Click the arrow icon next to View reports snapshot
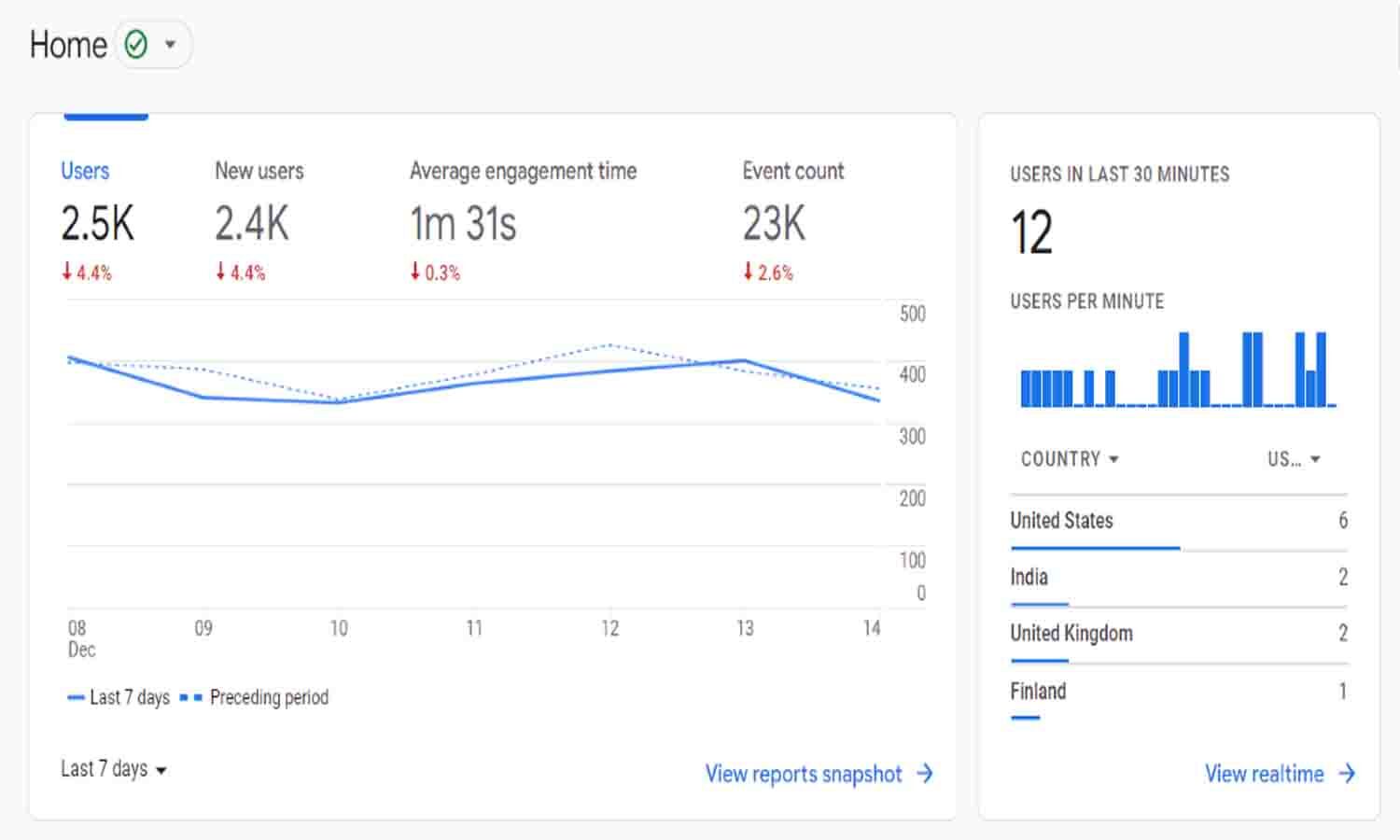 coord(925,774)
